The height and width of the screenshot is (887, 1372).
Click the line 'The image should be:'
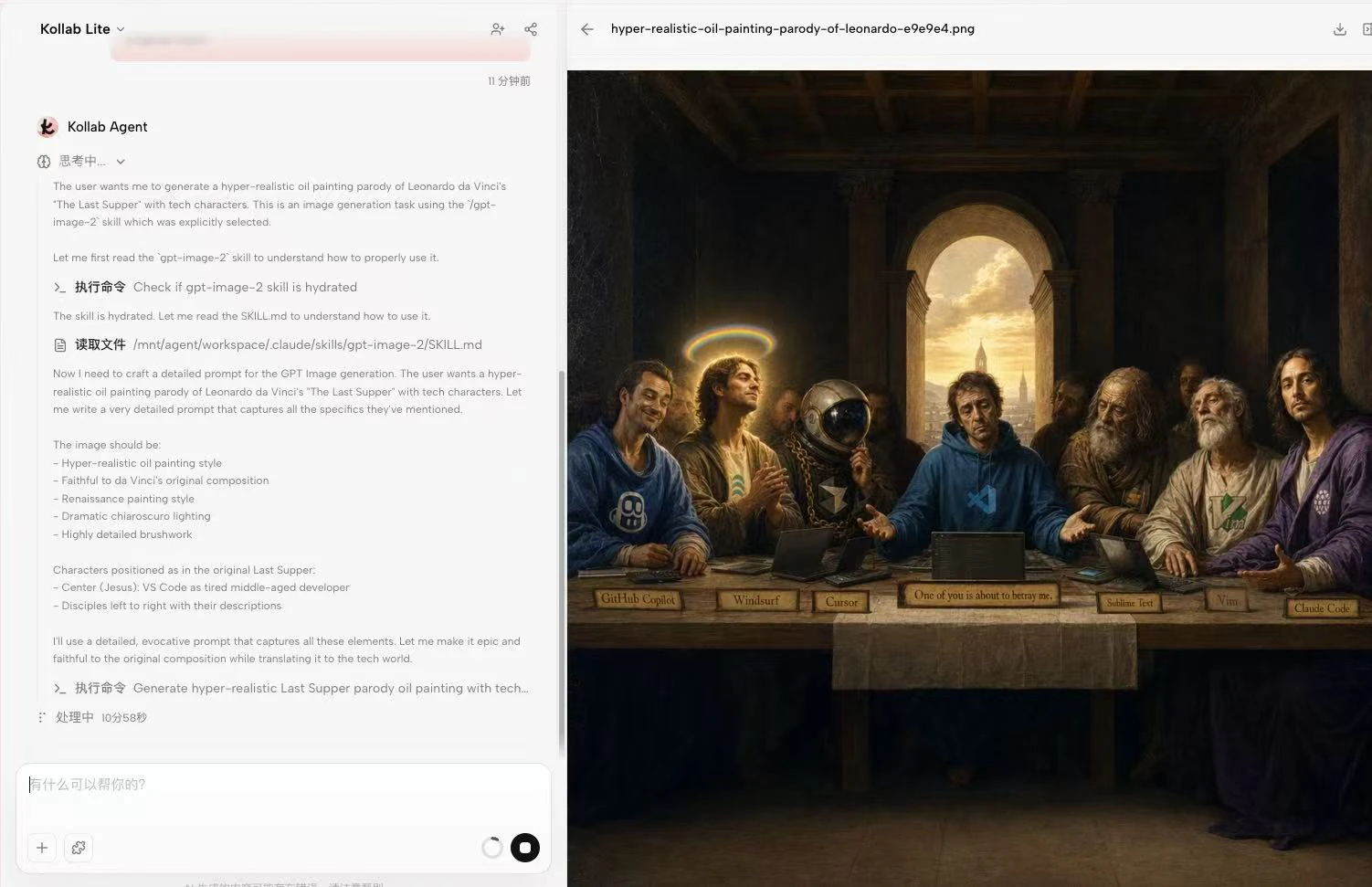107,445
